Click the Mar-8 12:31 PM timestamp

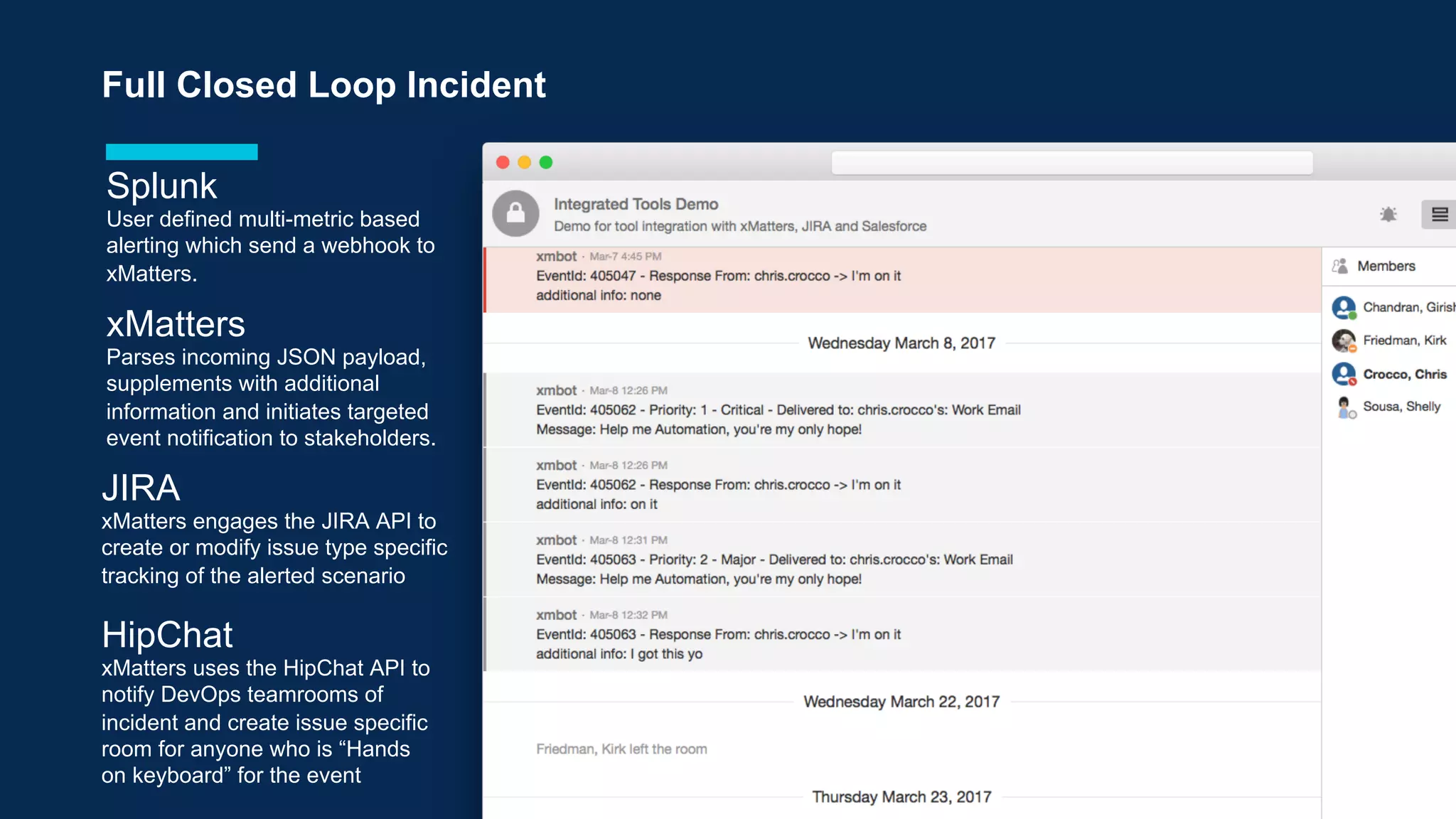coord(628,540)
